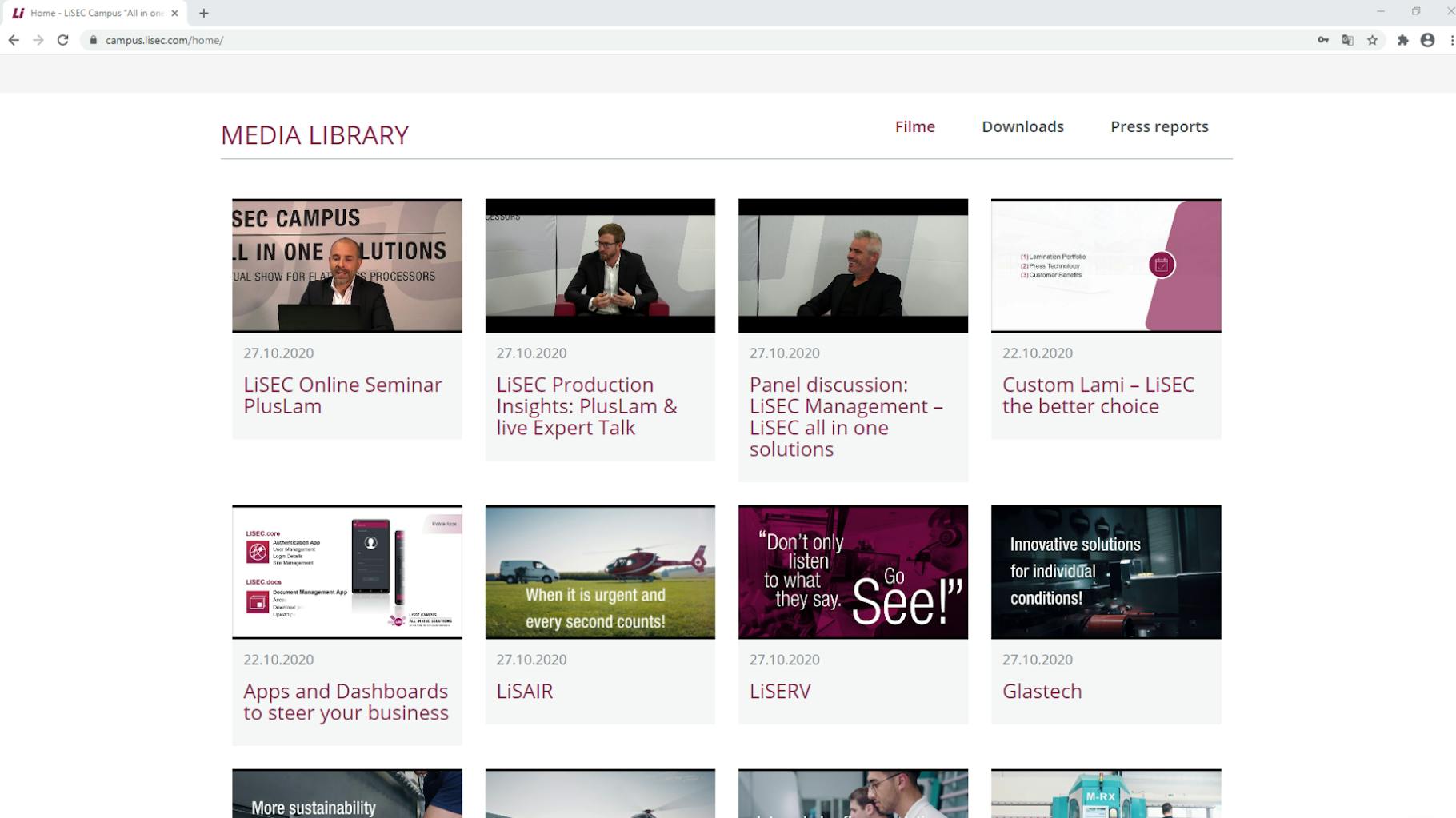Go back with the browser back arrow

pos(14,40)
